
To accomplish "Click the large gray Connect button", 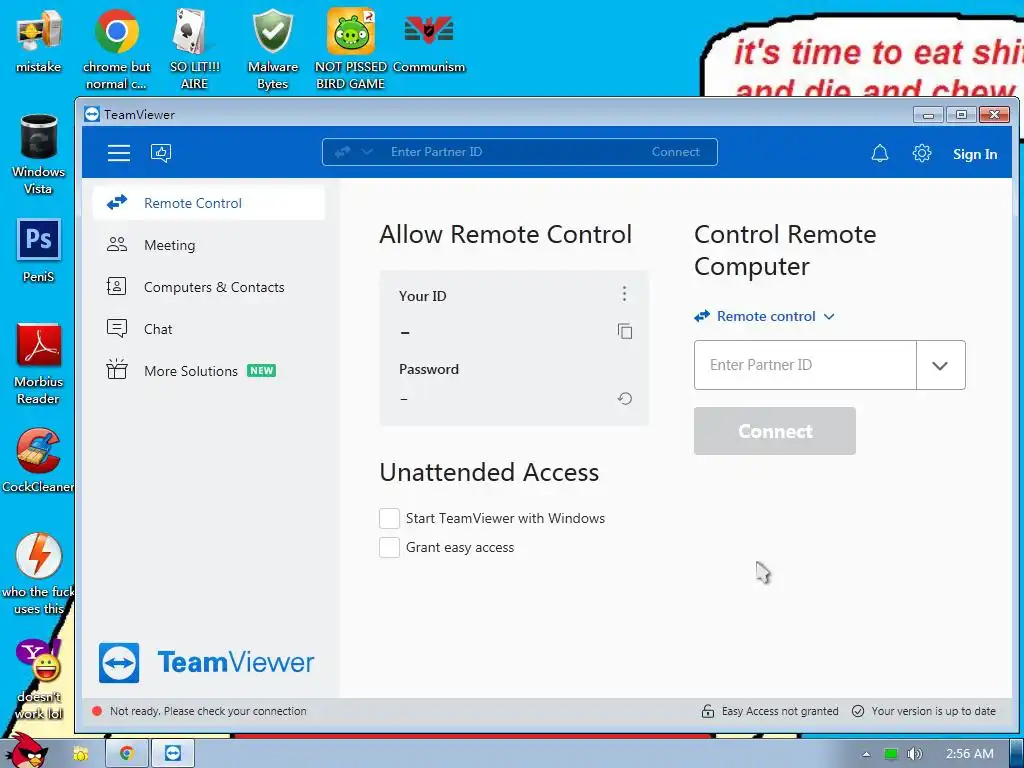I will point(775,431).
